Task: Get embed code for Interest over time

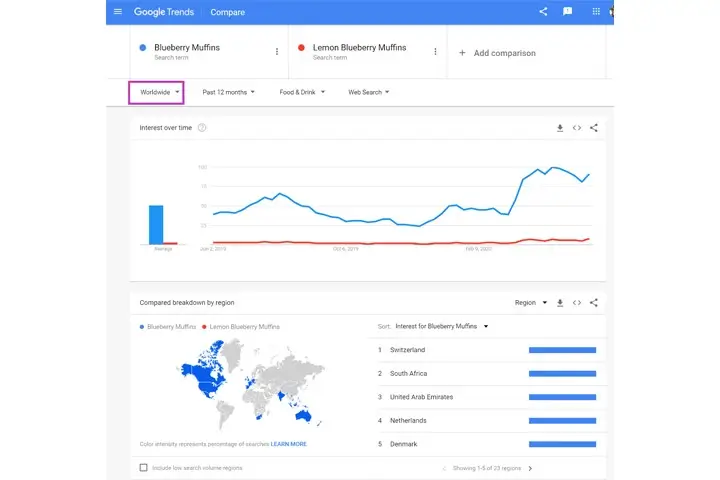Action: (577, 128)
